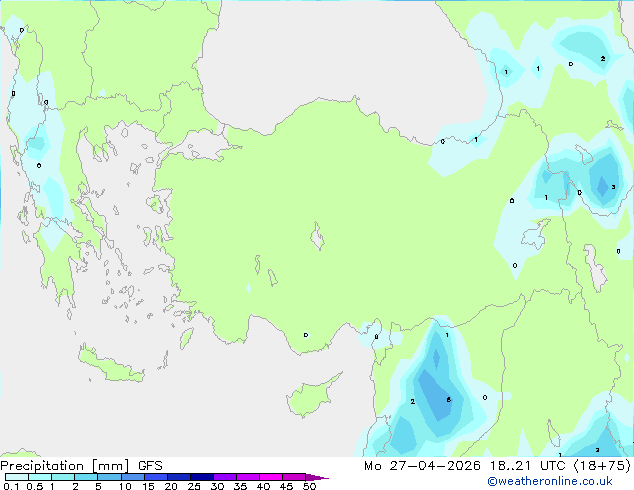
Task: Click the "Precipitation" title word
Action: (42, 466)
